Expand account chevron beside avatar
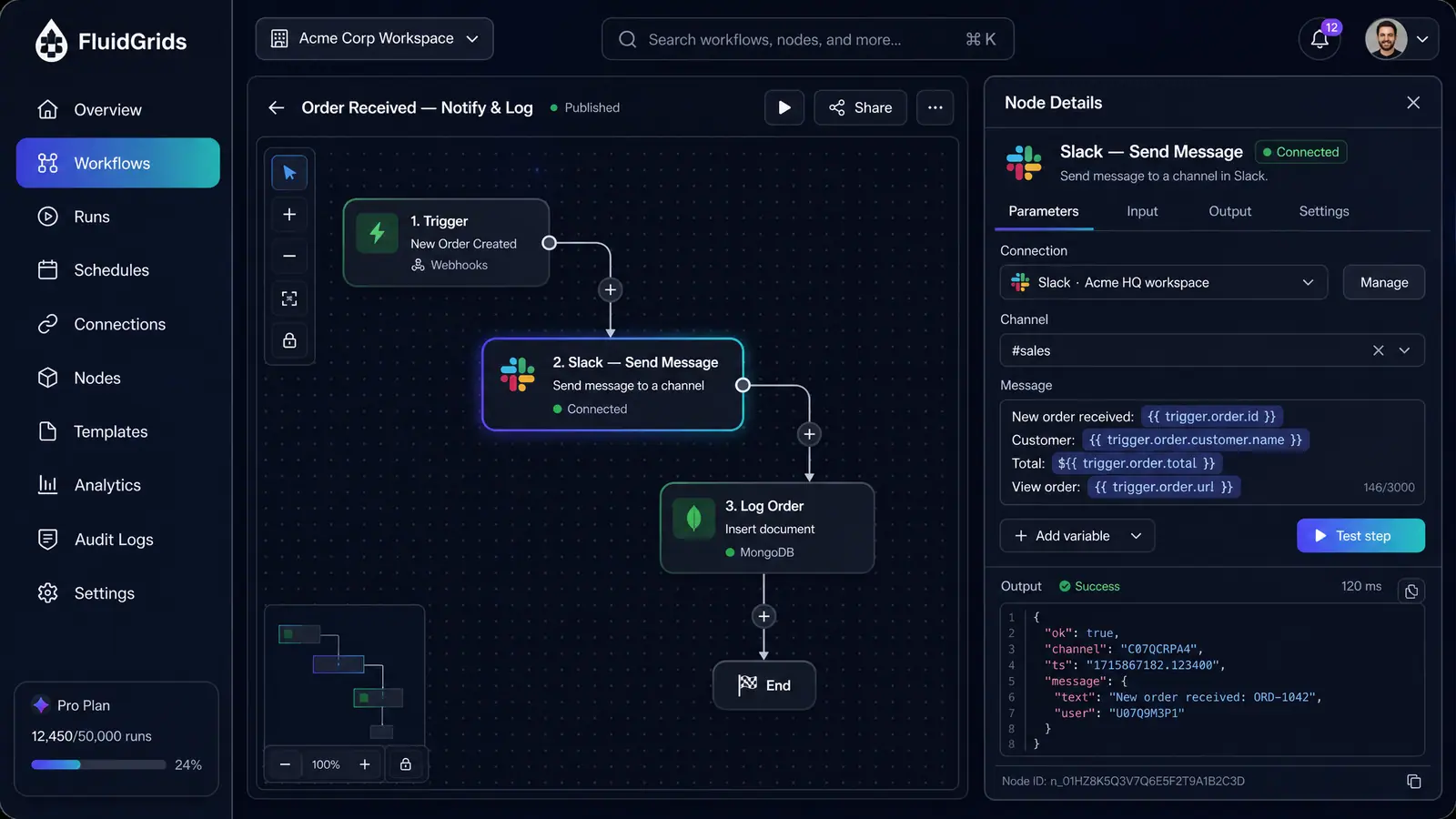Viewport: 1456px width, 819px height. click(1422, 39)
